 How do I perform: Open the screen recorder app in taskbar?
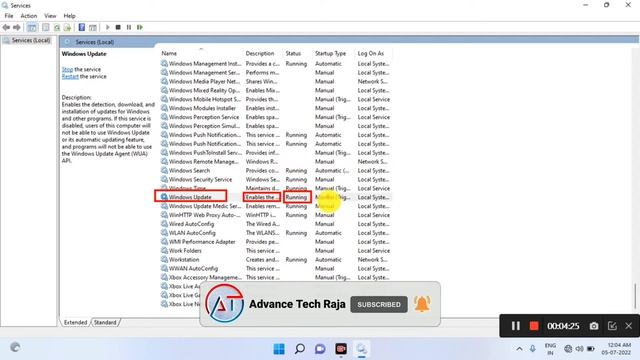[341, 349]
